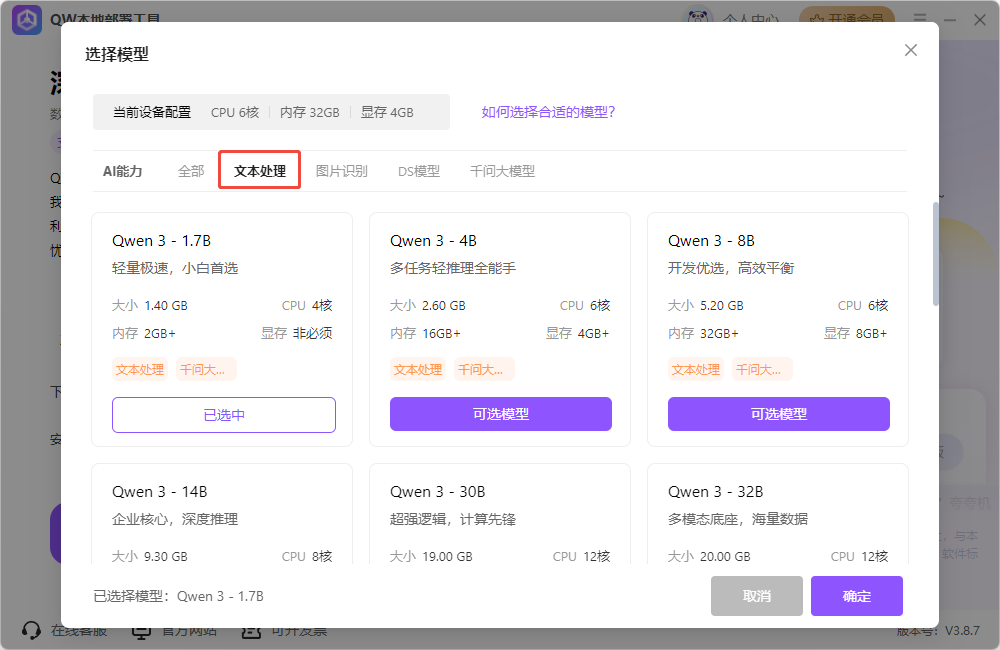1000x650 pixels.
Task: Click the 多任务轻推理全能手 description
Action: coord(453,269)
